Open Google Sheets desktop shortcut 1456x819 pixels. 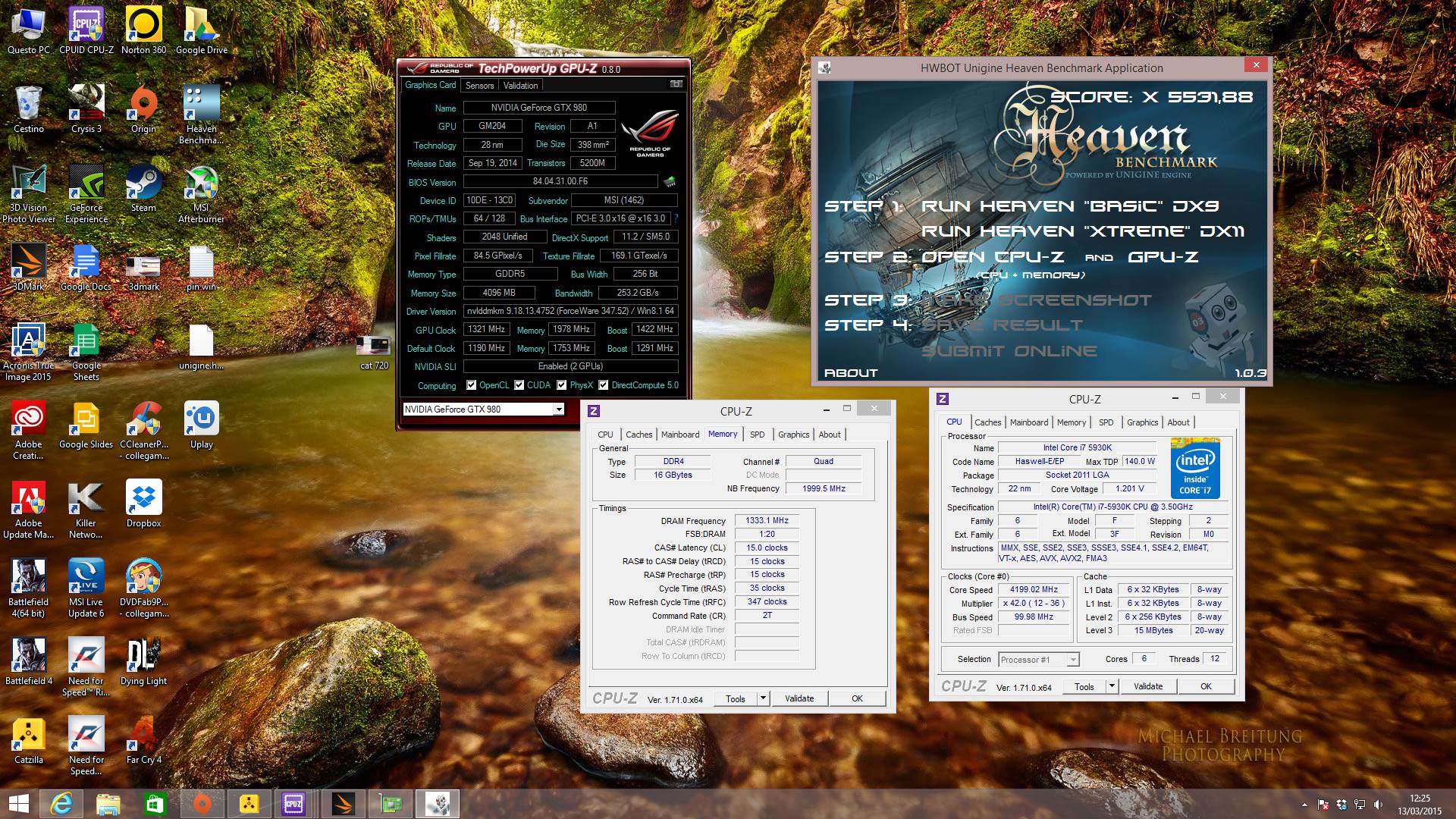click(x=86, y=351)
